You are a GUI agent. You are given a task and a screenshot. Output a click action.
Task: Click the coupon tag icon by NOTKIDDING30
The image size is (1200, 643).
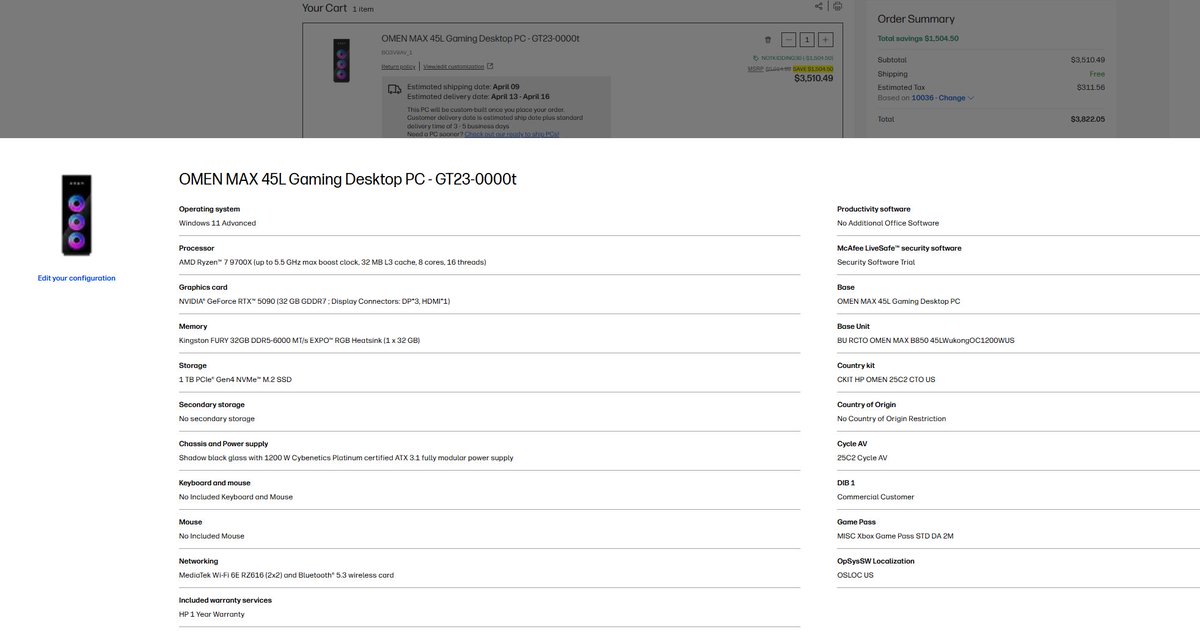(756, 58)
